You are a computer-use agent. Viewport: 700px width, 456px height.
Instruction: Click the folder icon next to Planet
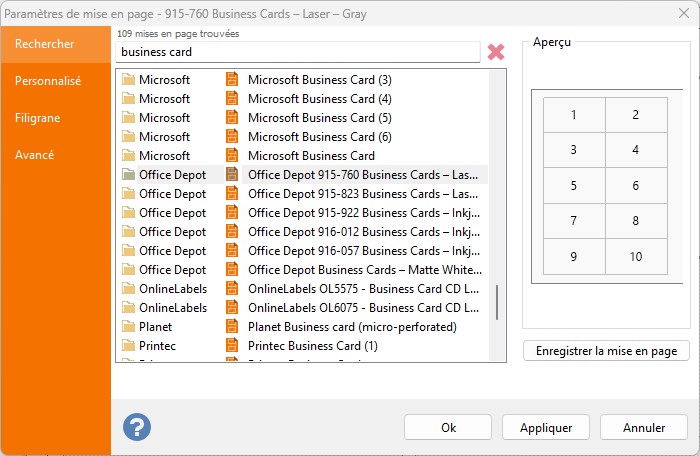pyautogui.click(x=129, y=326)
